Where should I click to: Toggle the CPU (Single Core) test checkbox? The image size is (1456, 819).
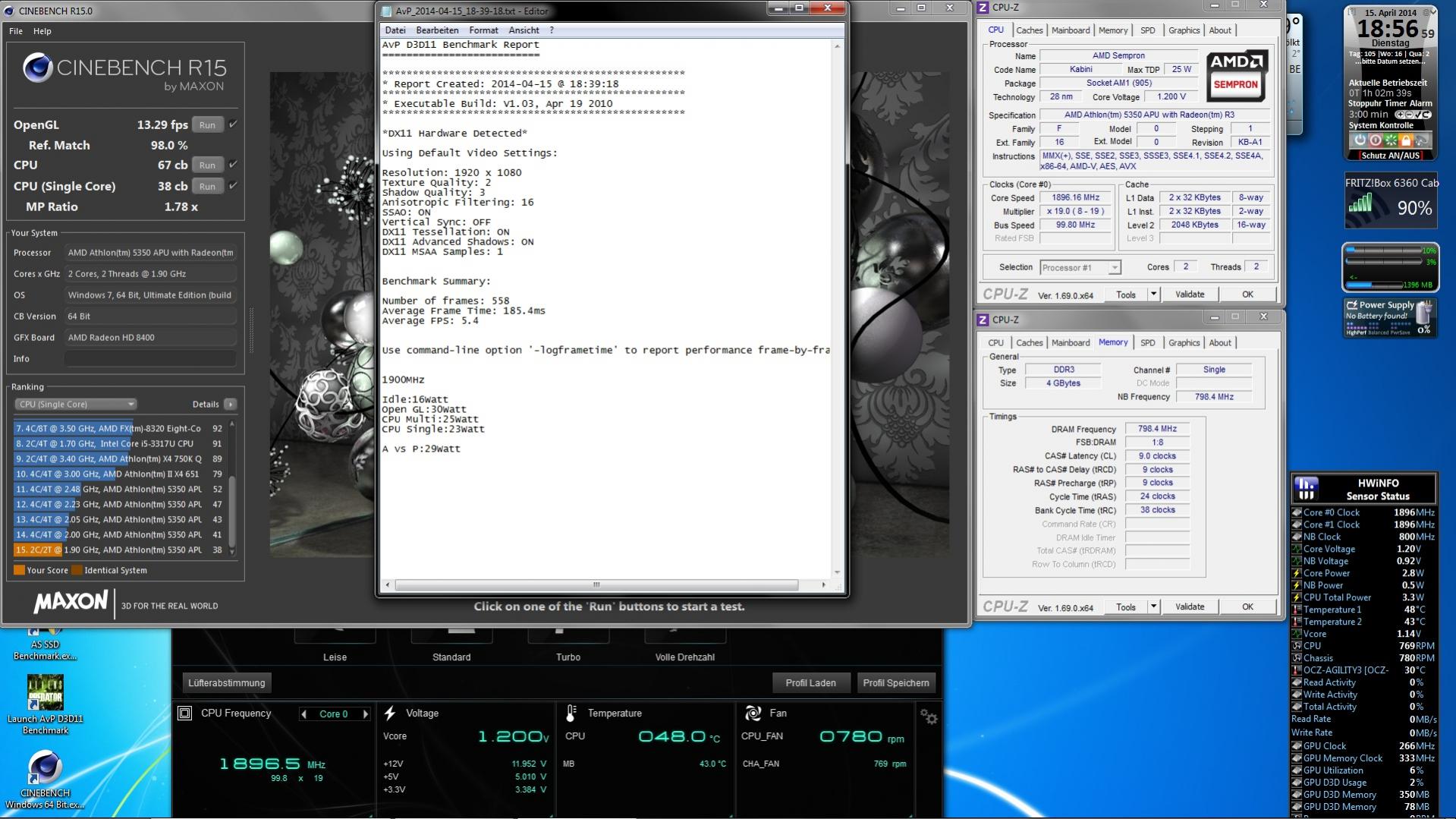point(233,186)
